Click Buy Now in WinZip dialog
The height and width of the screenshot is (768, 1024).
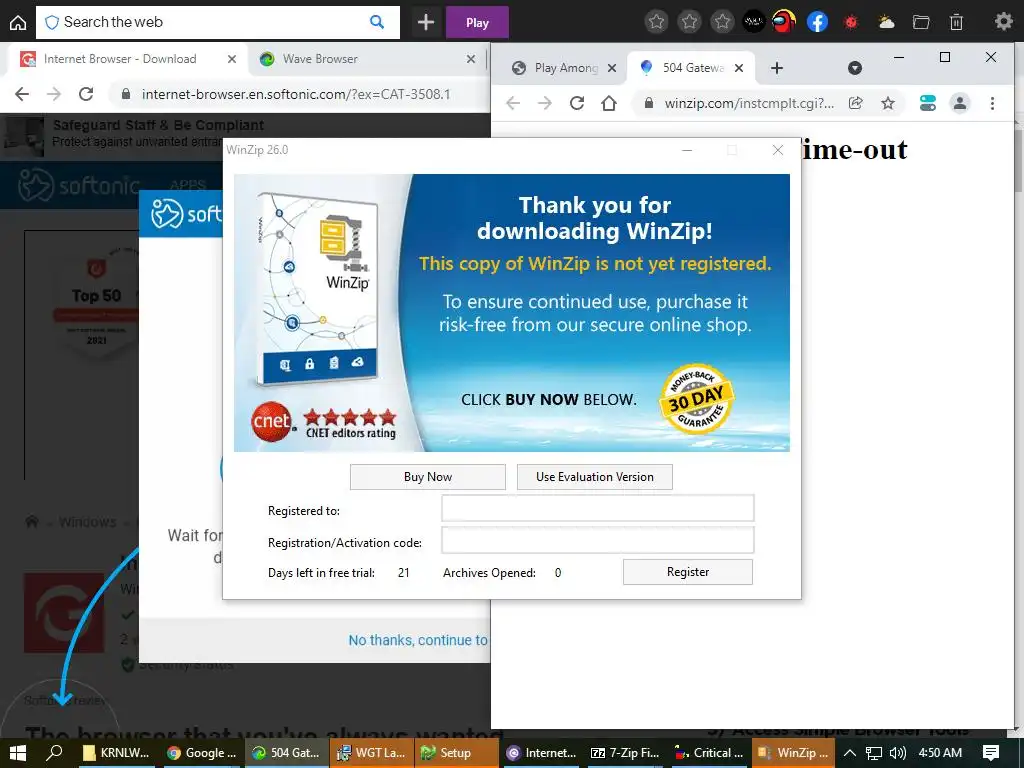428,477
